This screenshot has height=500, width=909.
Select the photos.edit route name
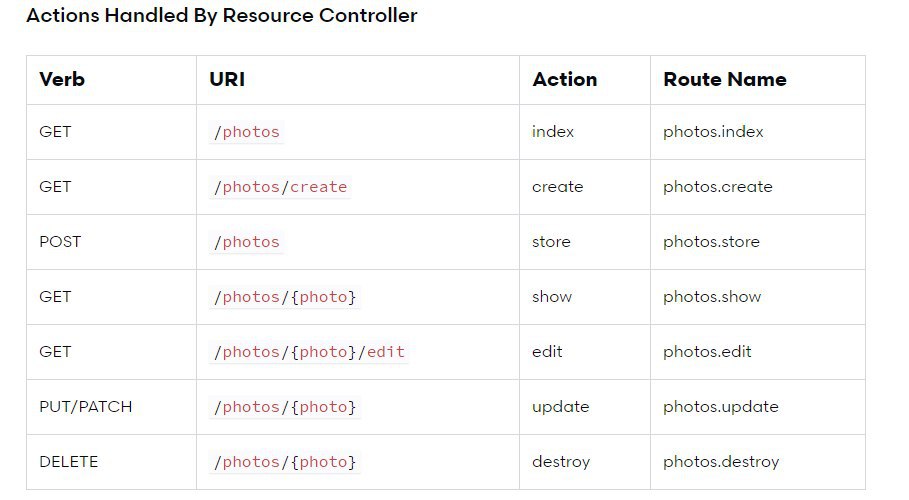[x=707, y=352]
